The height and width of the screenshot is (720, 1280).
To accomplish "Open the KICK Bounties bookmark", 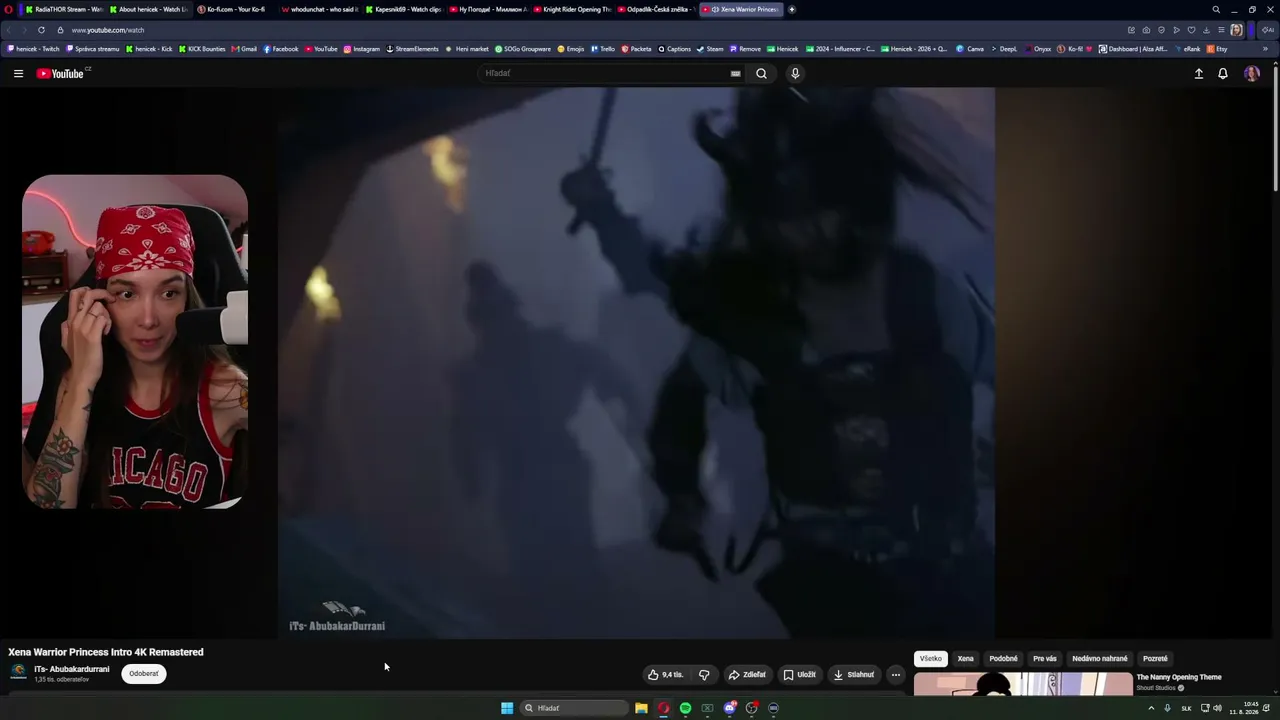I will point(202,49).
